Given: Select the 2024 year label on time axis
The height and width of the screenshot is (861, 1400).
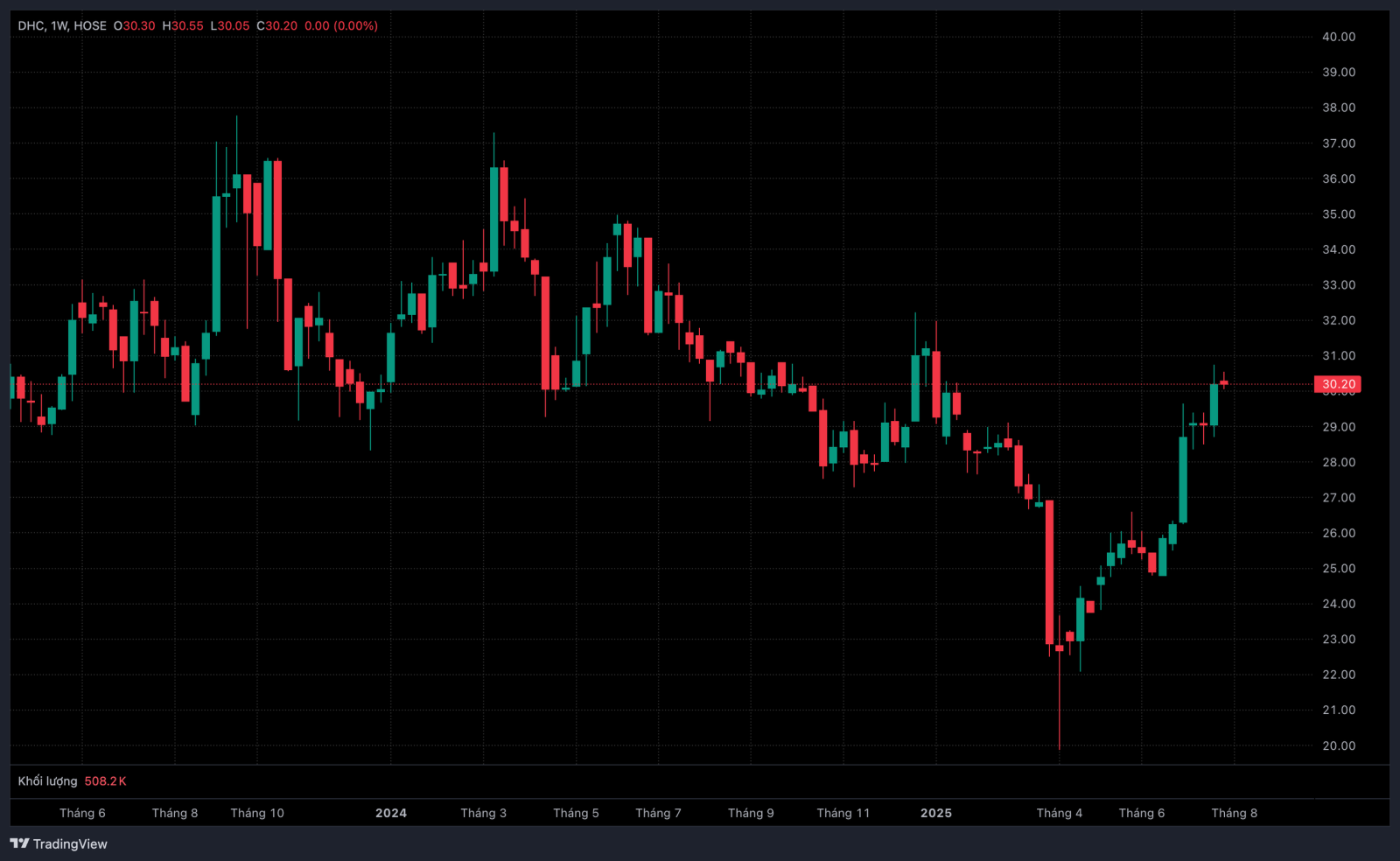Looking at the screenshot, I should [391, 813].
